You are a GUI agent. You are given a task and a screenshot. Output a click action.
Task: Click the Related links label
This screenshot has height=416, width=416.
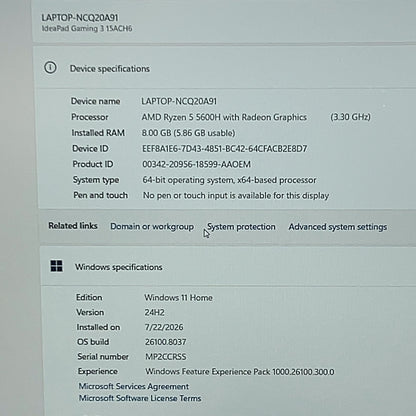pyautogui.click(x=73, y=226)
